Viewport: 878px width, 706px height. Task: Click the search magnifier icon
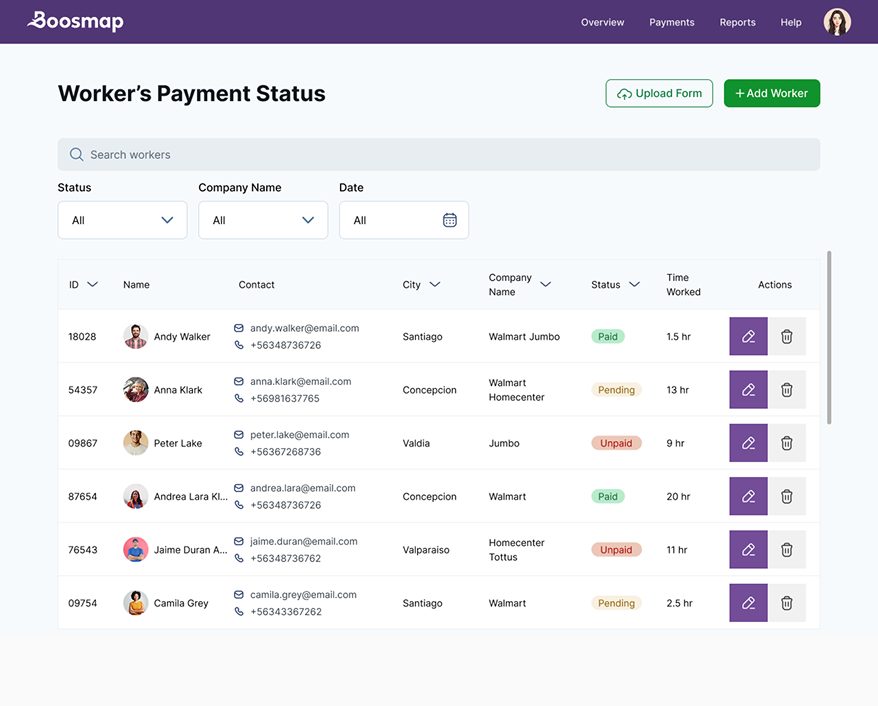pos(76,155)
